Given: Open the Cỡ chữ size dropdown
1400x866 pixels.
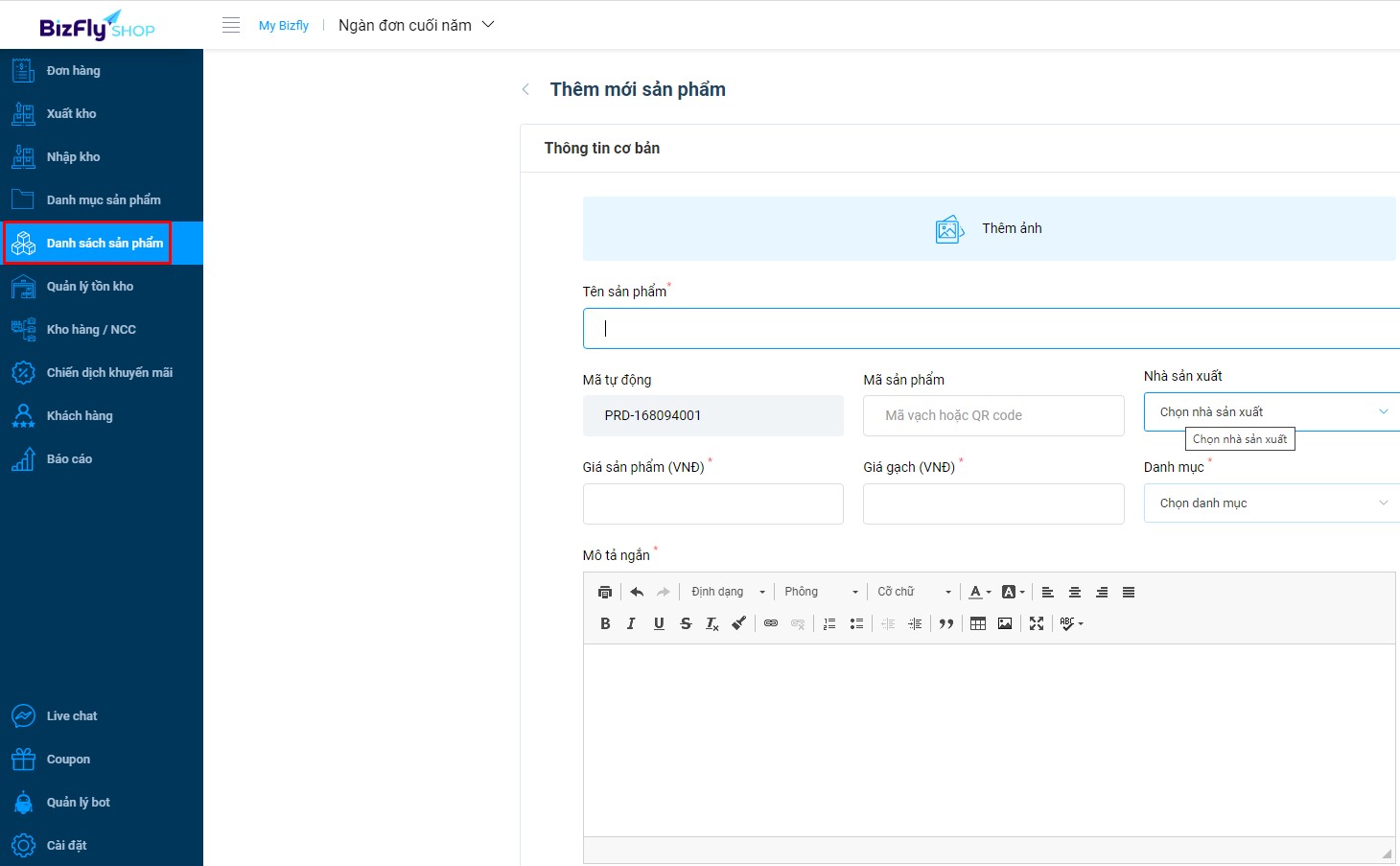Looking at the screenshot, I should (914, 592).
